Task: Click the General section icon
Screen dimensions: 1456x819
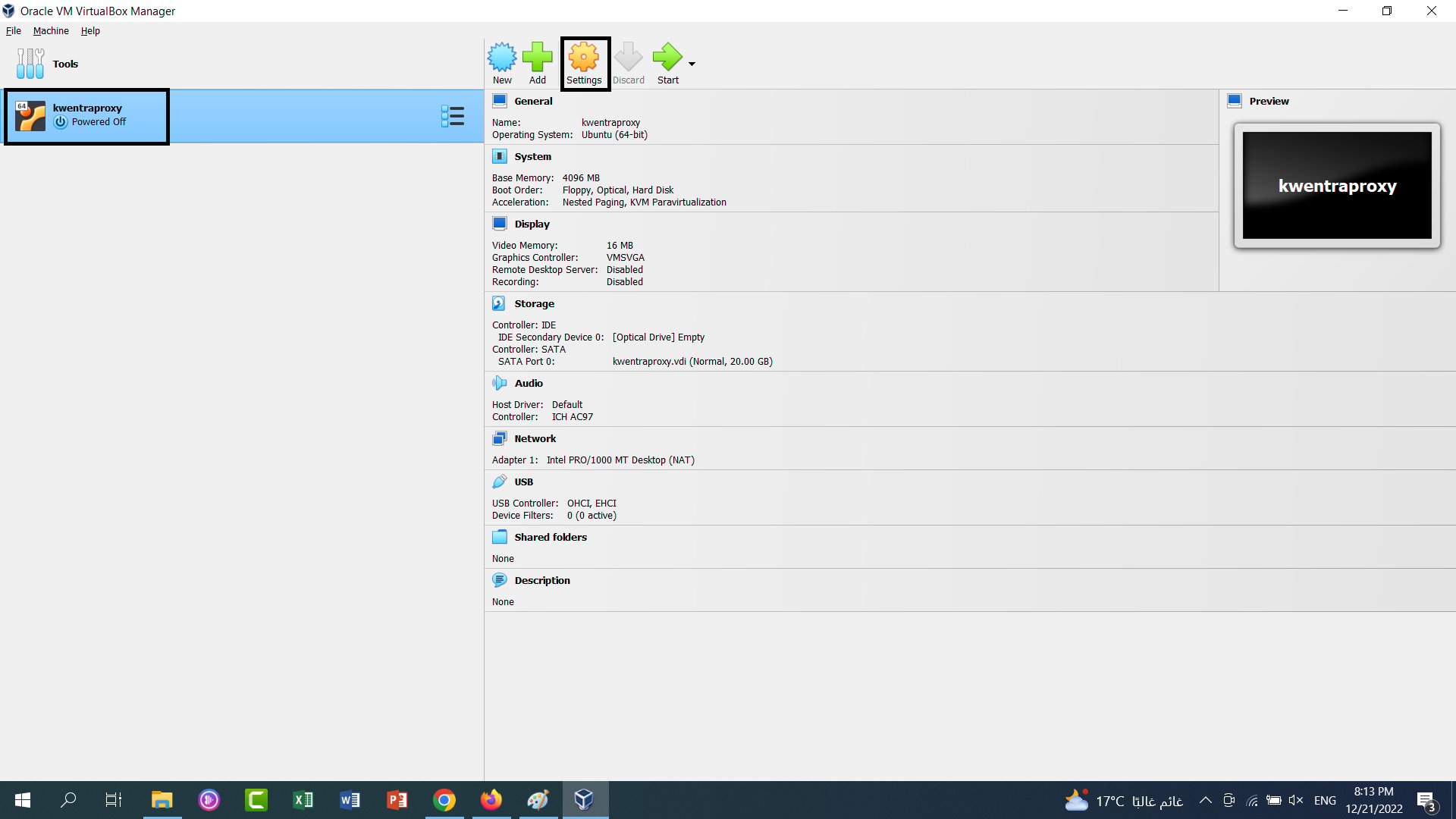Action: coord(500,101)
